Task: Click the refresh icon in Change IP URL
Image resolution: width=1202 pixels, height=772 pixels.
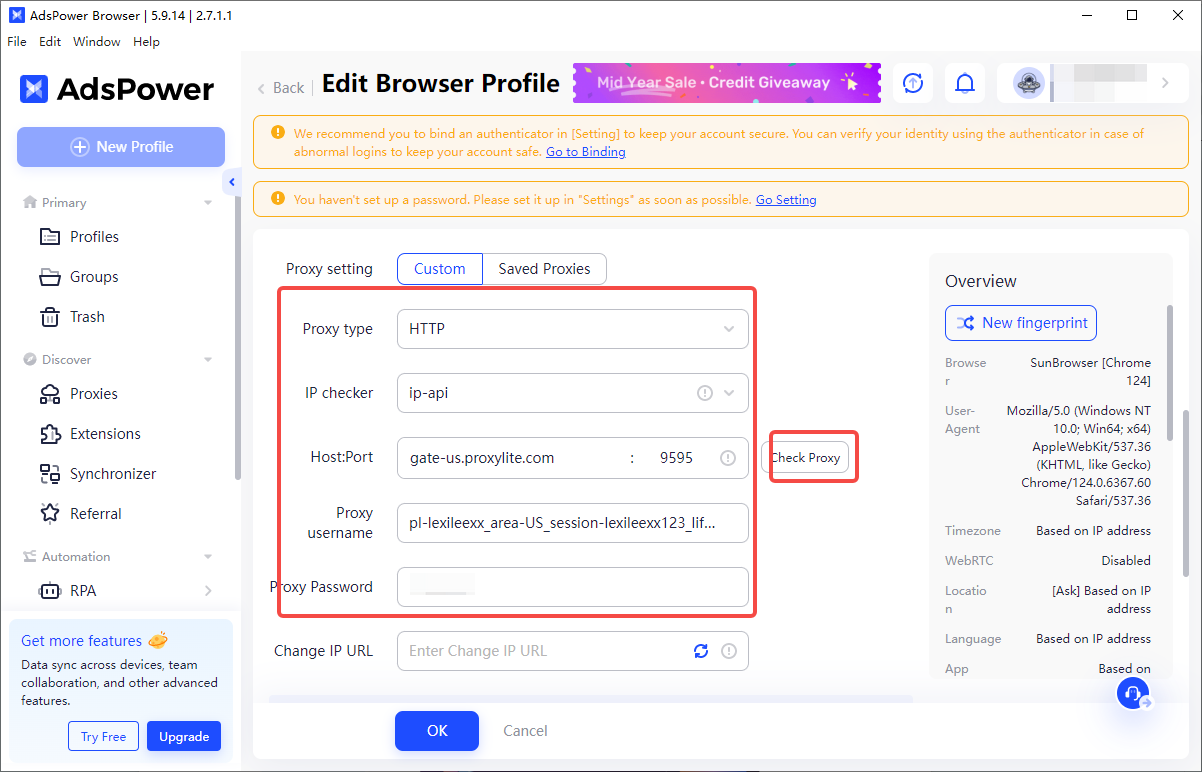Action: pyautogui.click(x=701, y=651)
